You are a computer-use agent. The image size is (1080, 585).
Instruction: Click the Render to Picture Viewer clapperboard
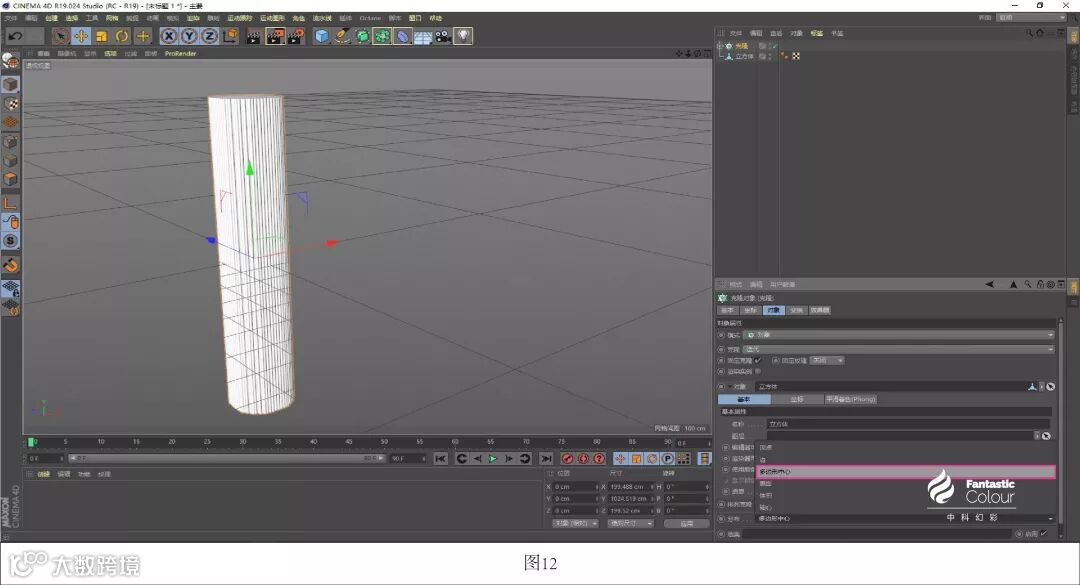click(275, 36)
